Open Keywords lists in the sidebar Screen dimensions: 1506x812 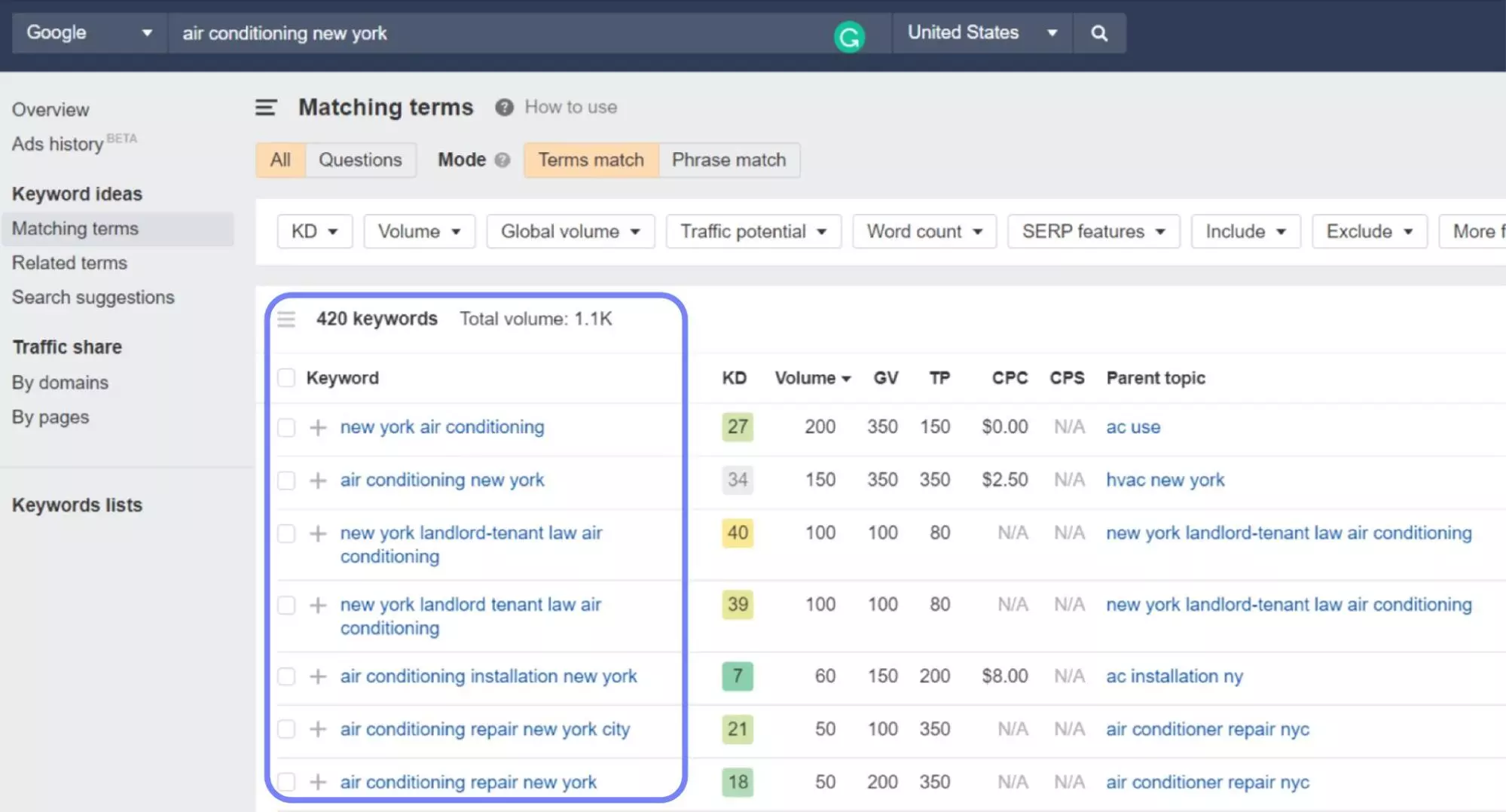pyautogui.click(x=77, y=505)
